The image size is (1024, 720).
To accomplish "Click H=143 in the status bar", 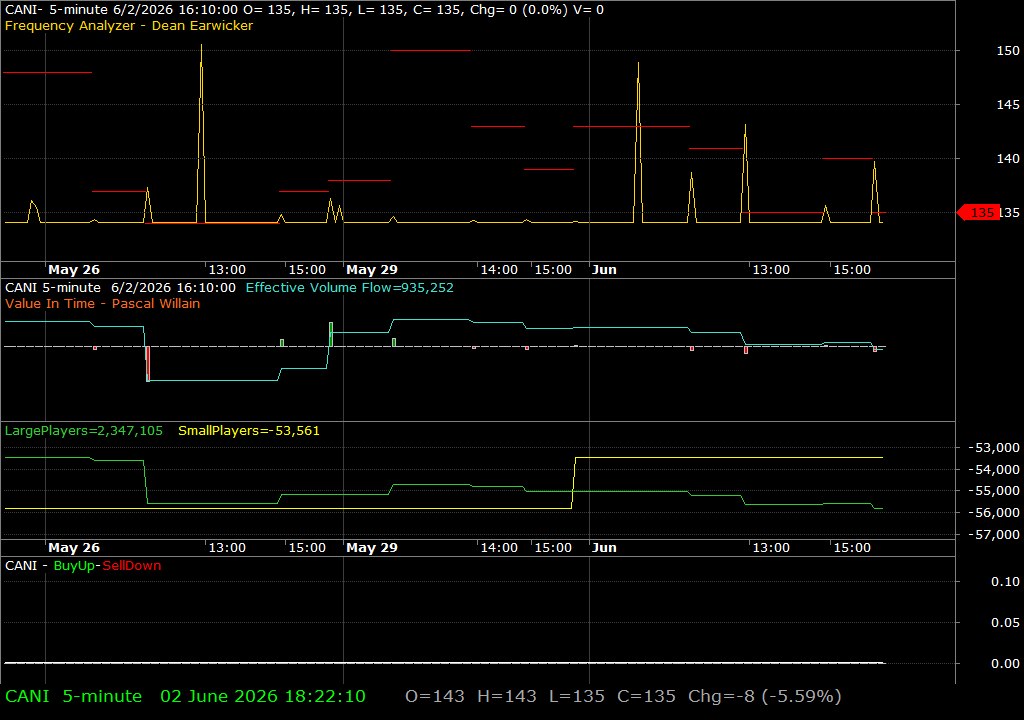I will coord(507,696).
